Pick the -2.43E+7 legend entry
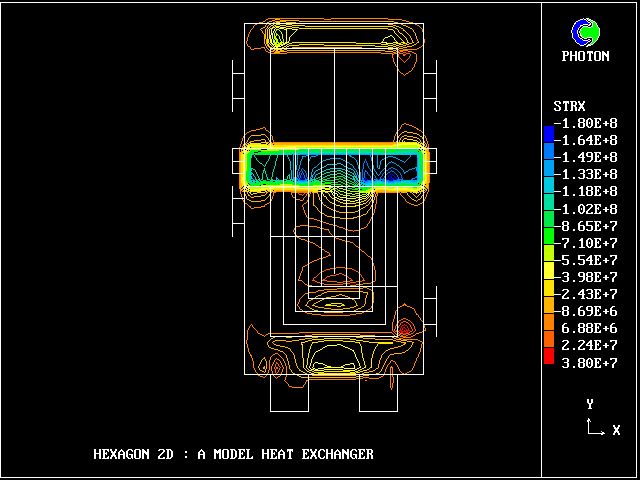 coord(588,294)
